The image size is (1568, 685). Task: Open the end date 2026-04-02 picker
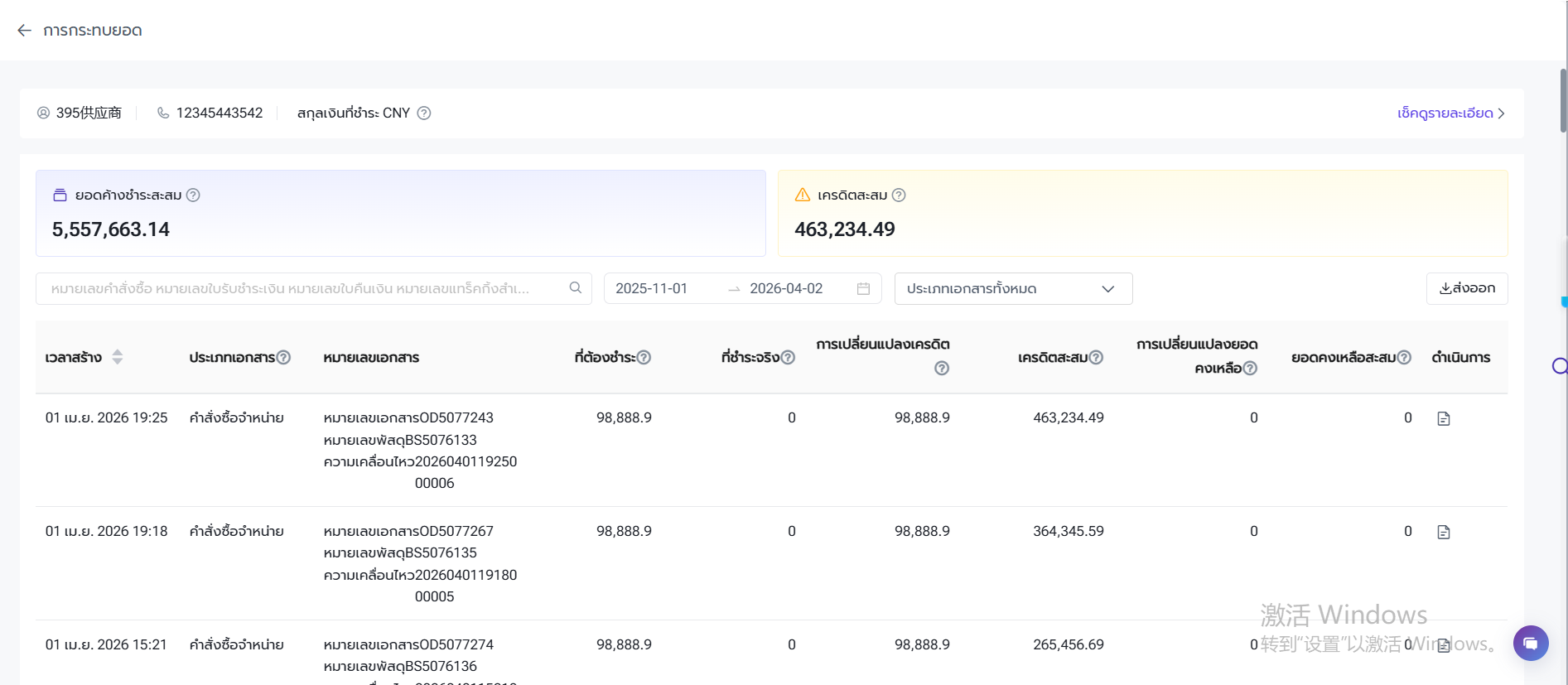(786, 289)
